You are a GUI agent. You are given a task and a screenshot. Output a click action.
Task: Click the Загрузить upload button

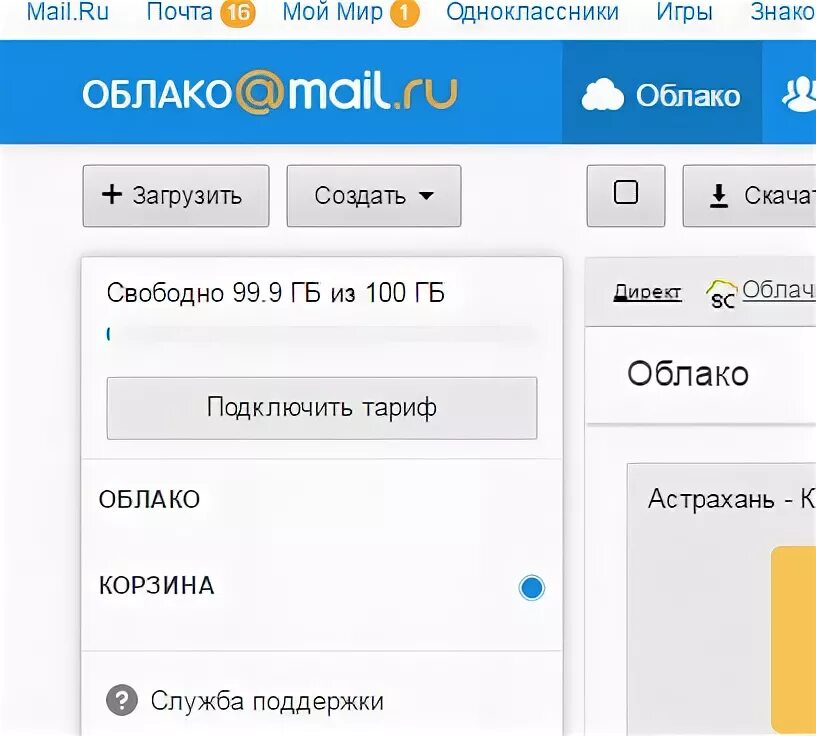coord(176,196)
